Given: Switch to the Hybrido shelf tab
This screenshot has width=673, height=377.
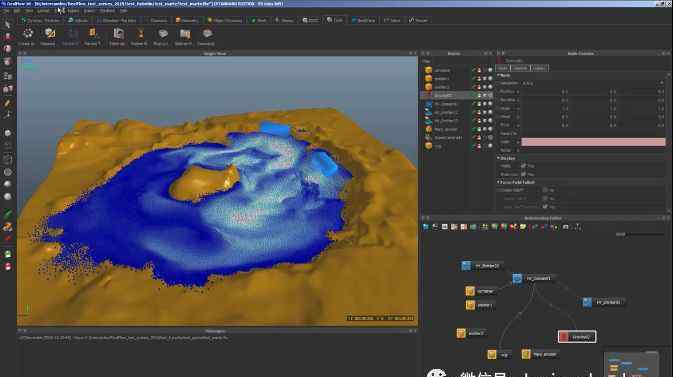Looking at the screenshot, I should coord(78,20).
